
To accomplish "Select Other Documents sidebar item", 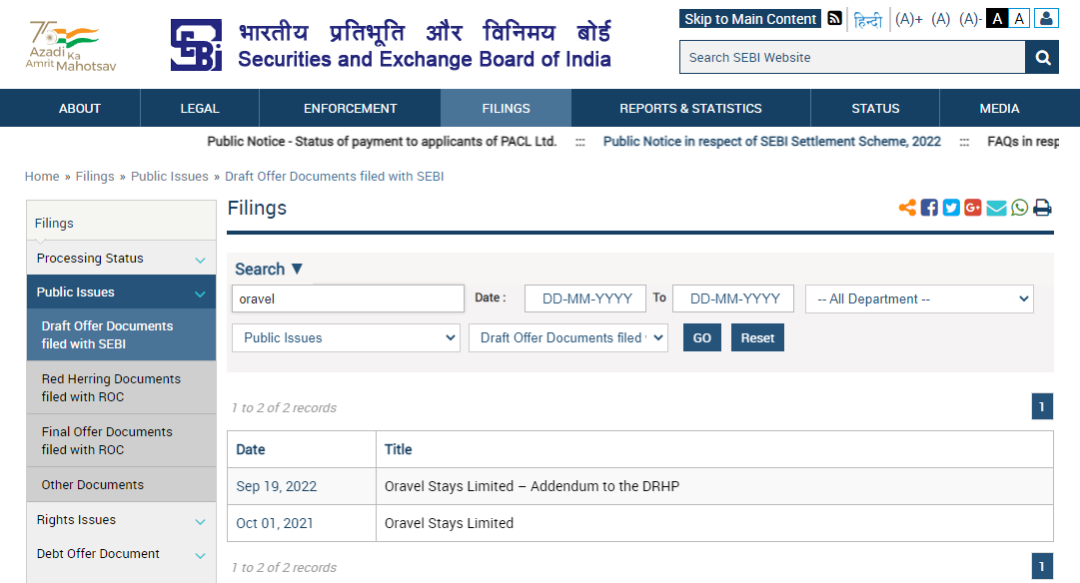I will click(121, 485).
